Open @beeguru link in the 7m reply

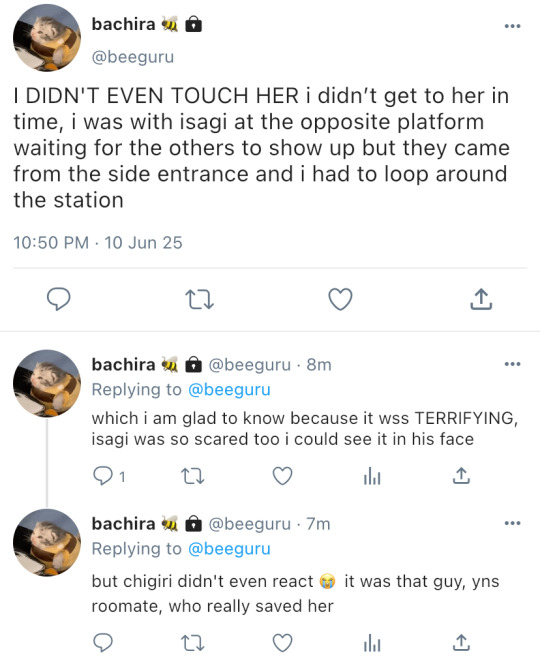pyautogui.click(x=229, y=549)
